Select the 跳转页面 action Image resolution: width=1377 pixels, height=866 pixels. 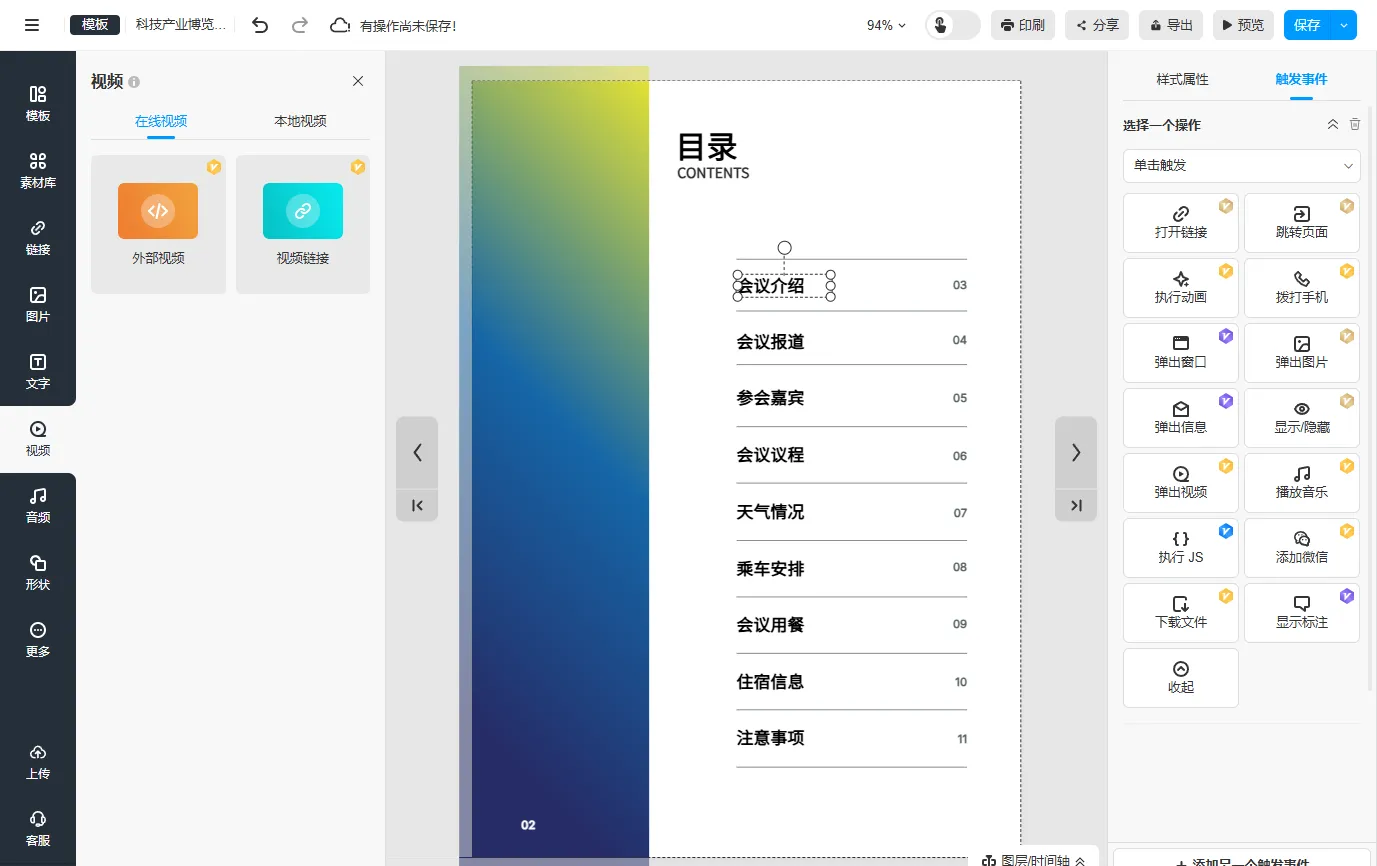1302,222
